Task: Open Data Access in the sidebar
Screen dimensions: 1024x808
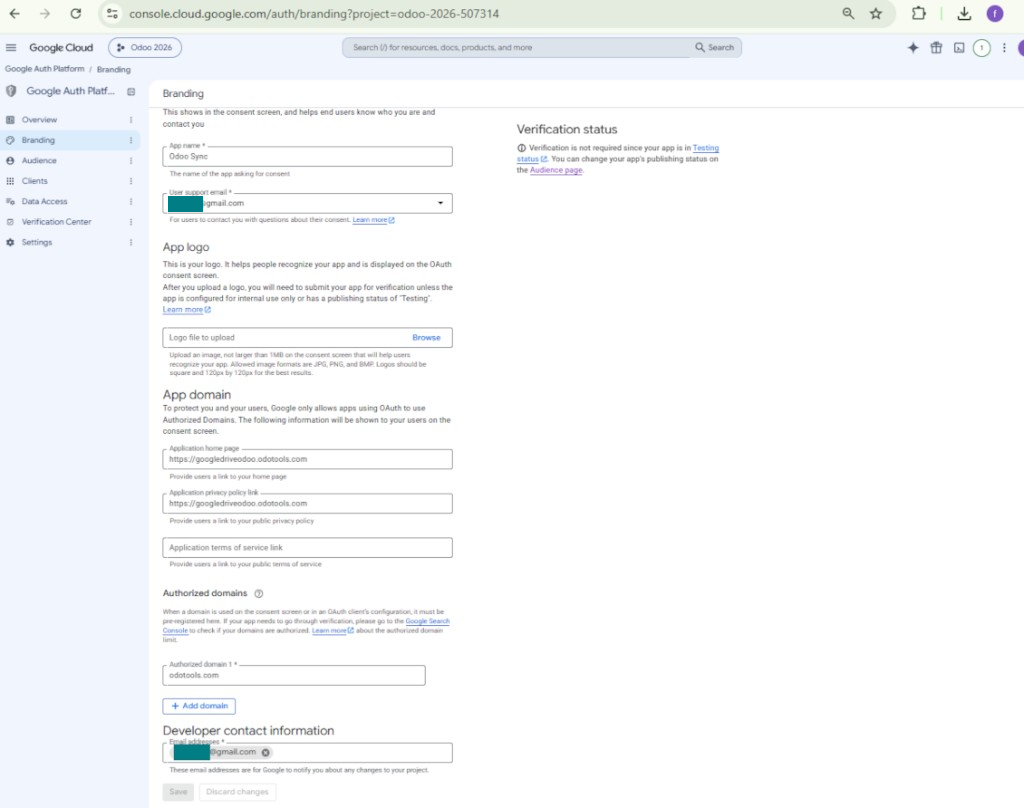Action: (x=44, y=202)
